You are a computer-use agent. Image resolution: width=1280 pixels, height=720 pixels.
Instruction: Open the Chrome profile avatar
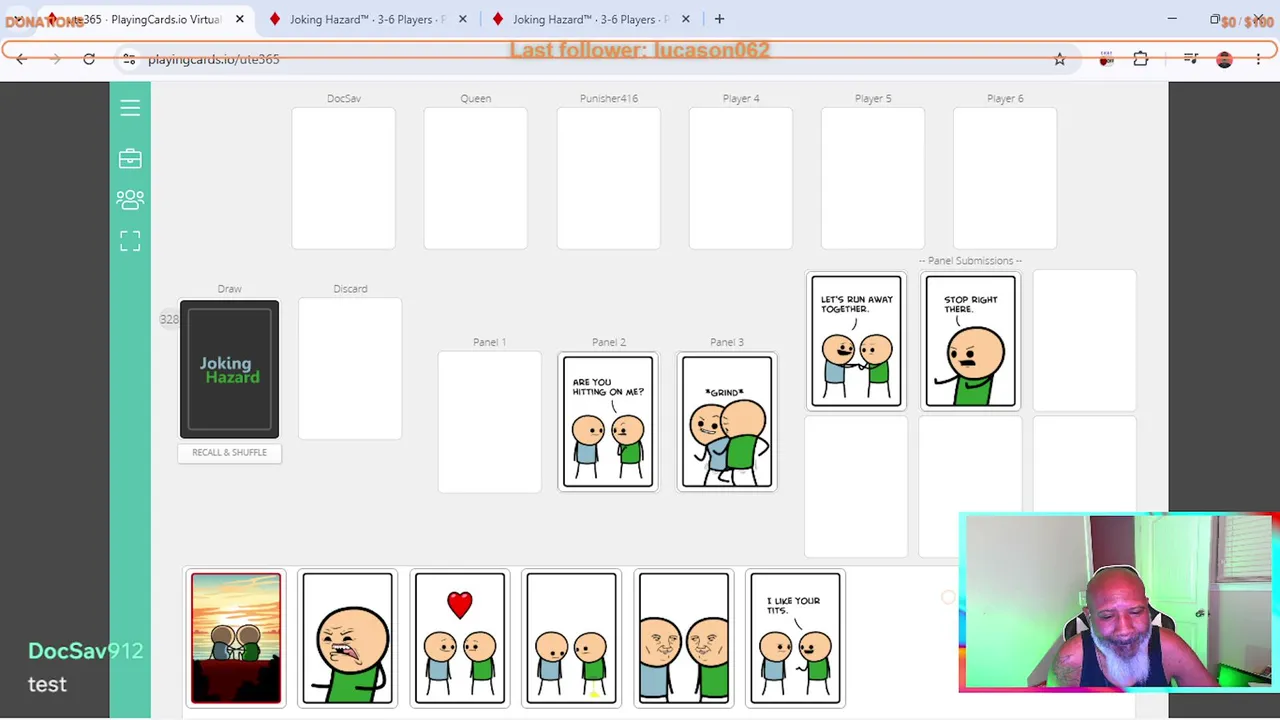click(1225, 59)
